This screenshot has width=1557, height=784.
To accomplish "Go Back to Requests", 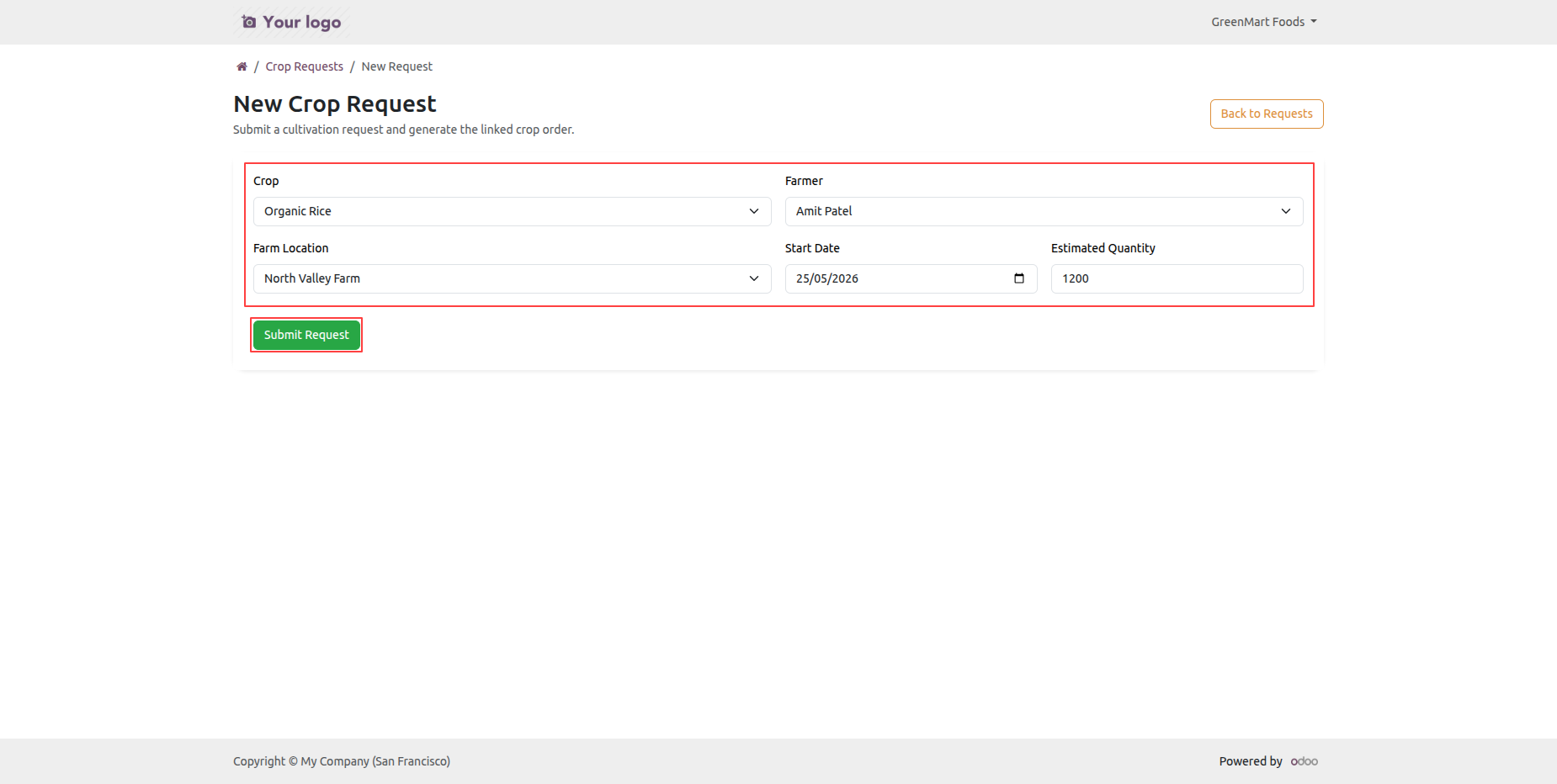I will click(x=1267, y=114).
